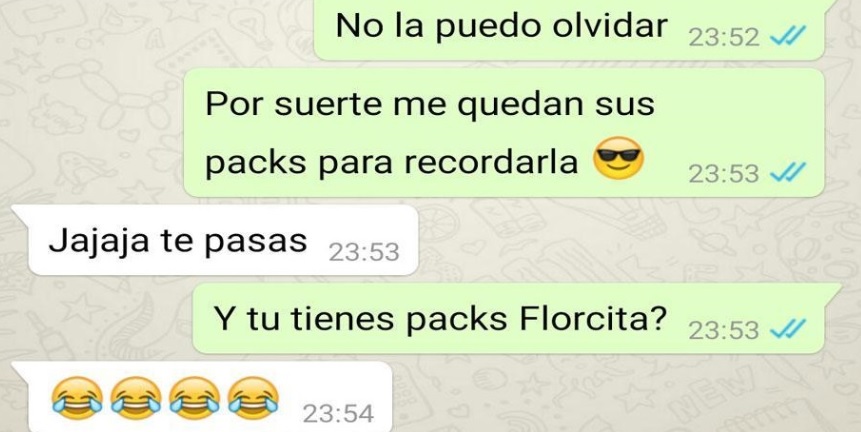Click the fourth crying-laughing emoji
The width and height of the screenshot is (861, 432).
click(x=253, y=395)
